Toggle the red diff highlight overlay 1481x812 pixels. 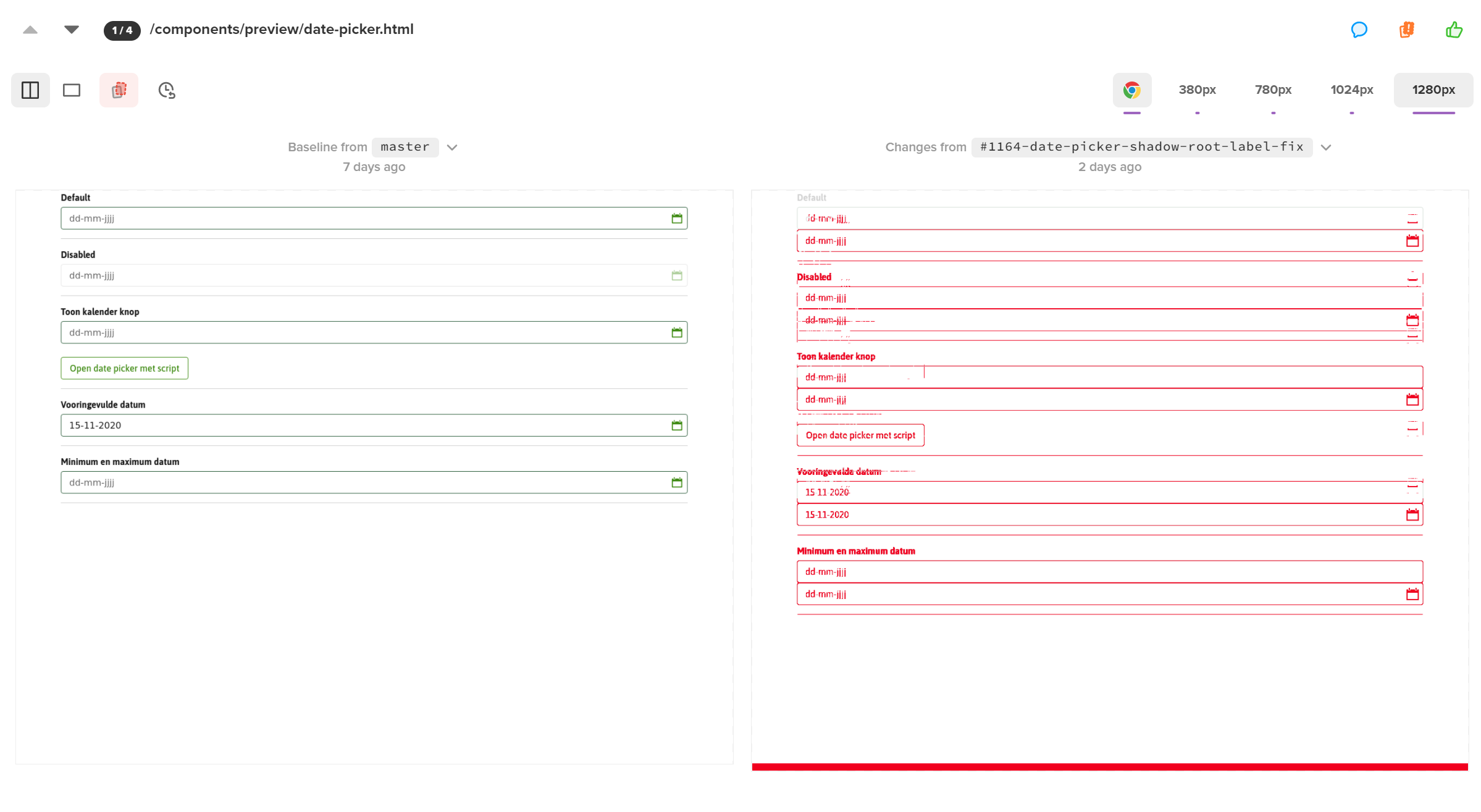click(119, 90)
